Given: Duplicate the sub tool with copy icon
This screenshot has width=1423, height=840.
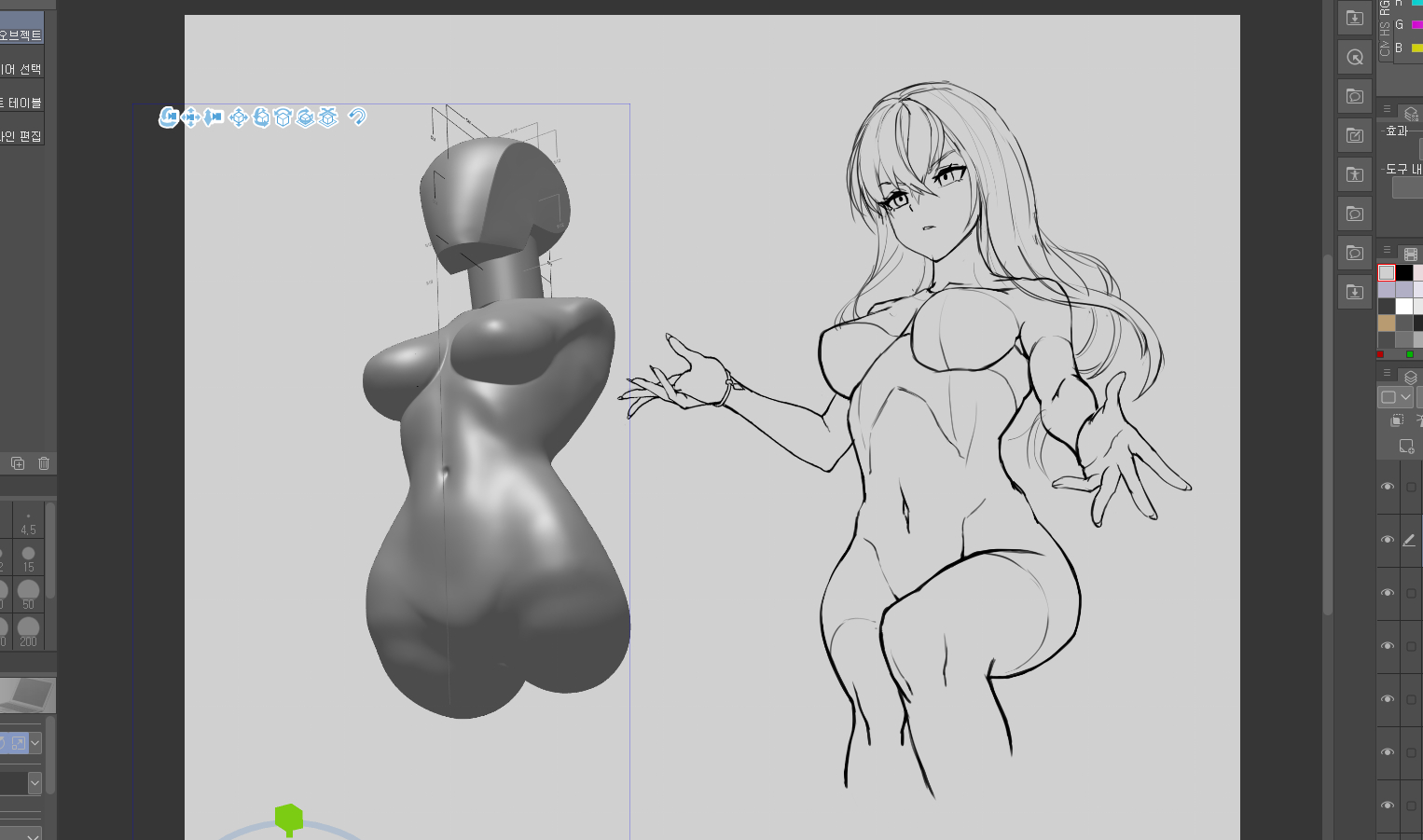Looking at the screenshot, I should pyautogui.click(x=18, y=463).
